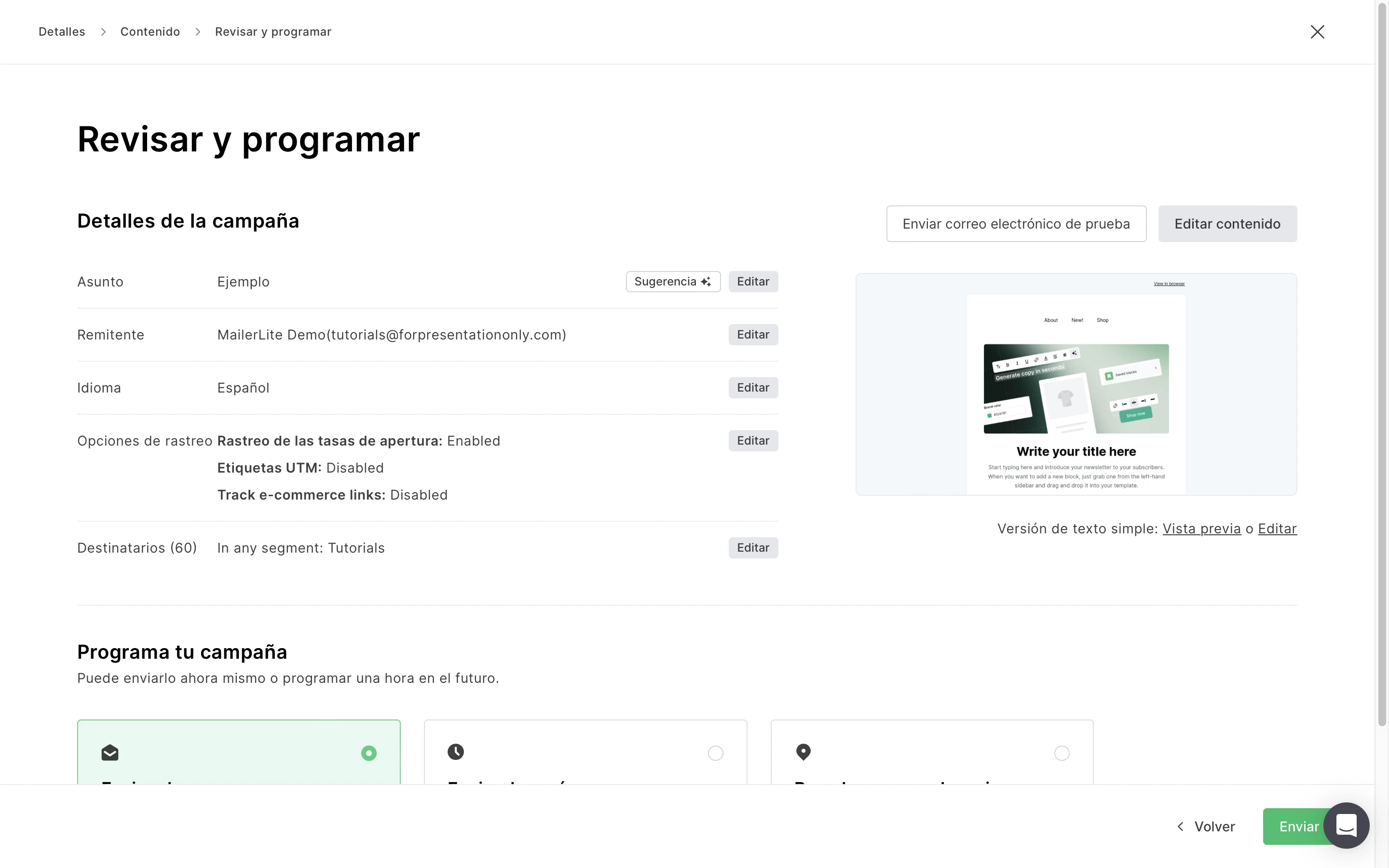The height and width of the screenshot is (868, 1389).
Task: Click the location pin icon in timezone card
Action: click(803, 752)
